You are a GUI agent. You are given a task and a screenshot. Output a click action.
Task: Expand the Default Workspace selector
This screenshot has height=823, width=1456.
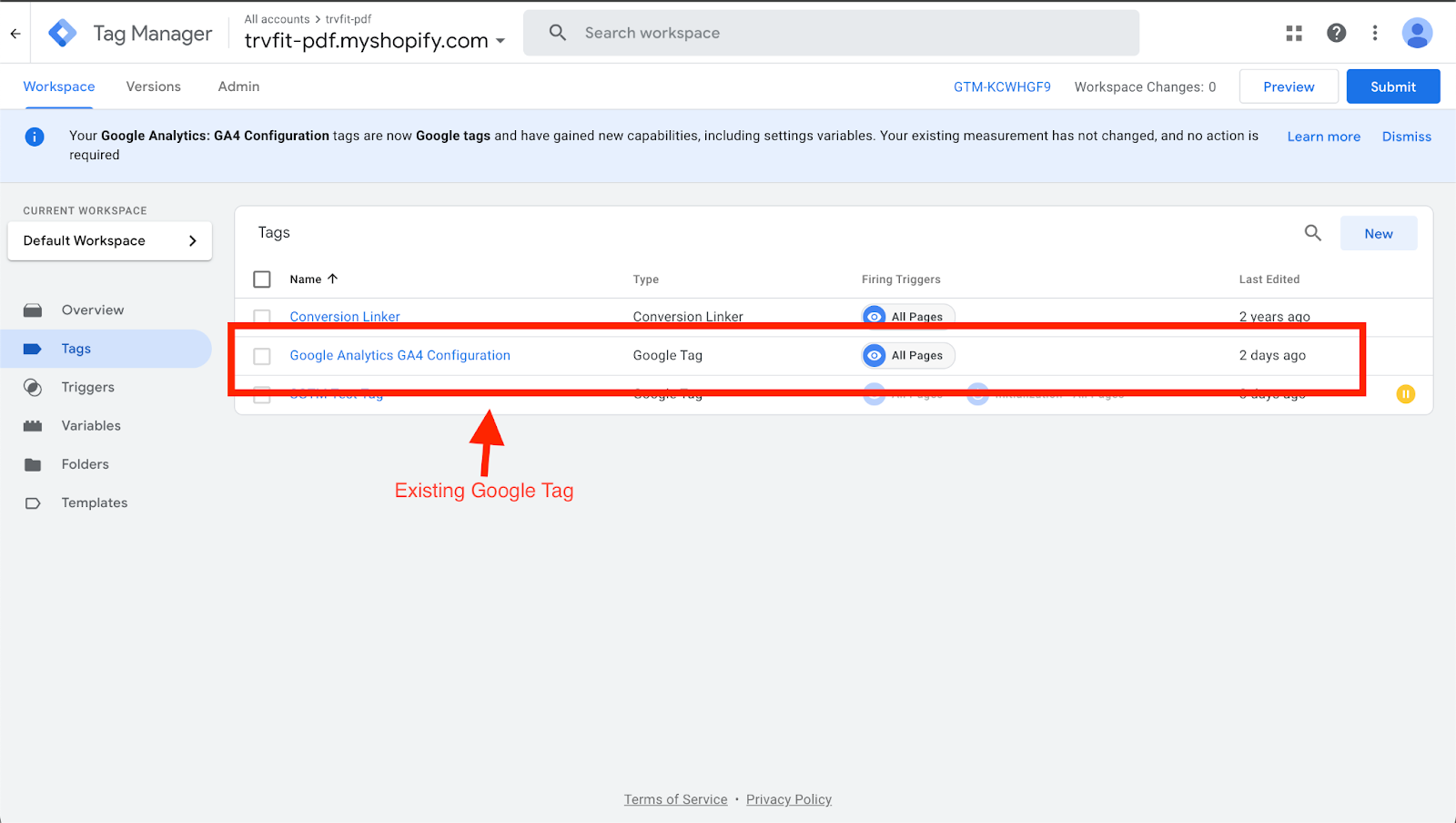click(109, 241)
